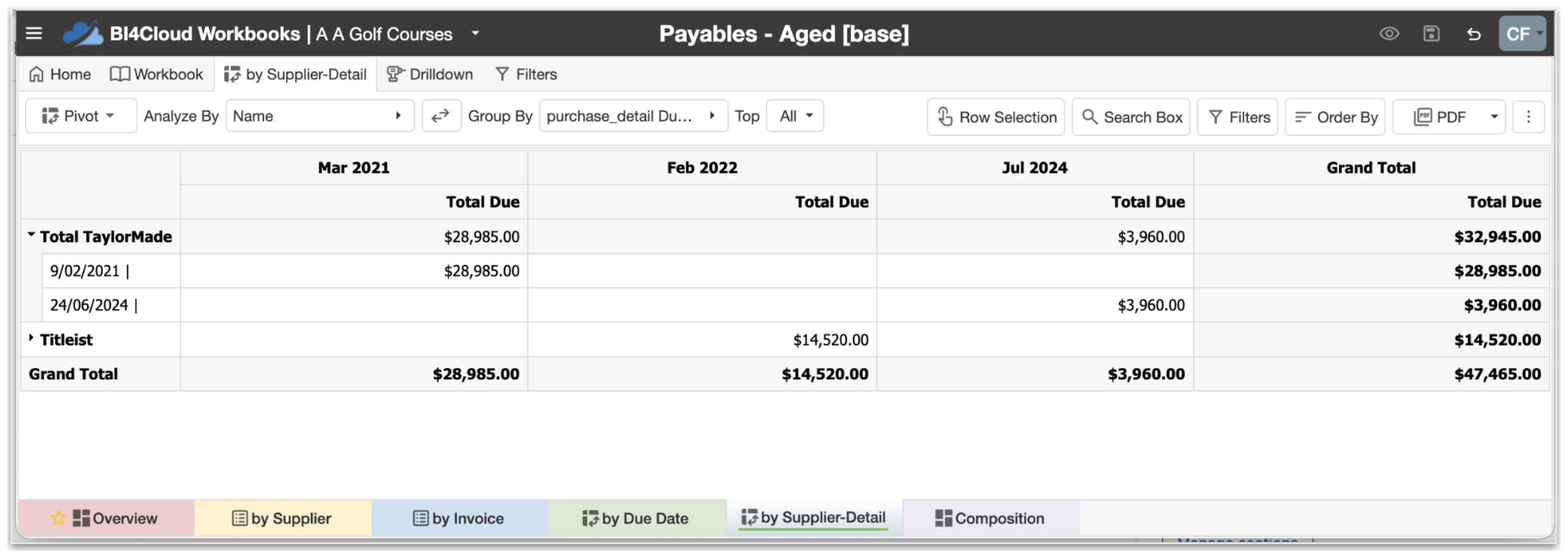This screenshot has width=1568, height=558.
Task: Click the Feb 2022 column header
Action: pyautogui.click(x=702, y=168)
